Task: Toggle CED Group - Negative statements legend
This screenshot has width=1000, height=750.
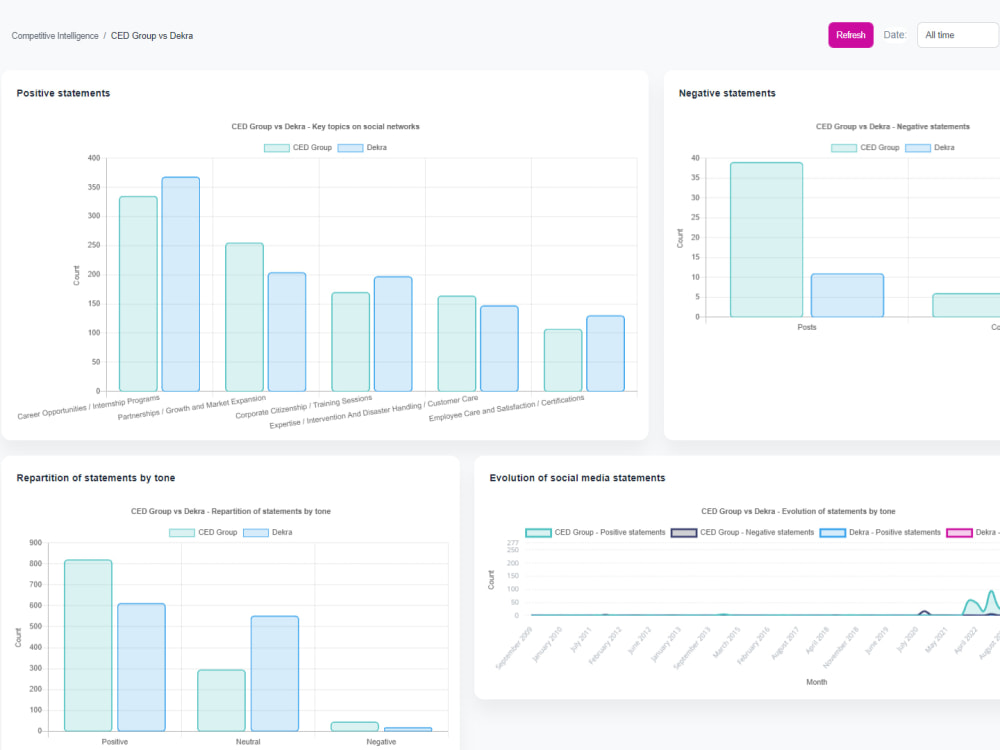Action: 742,532
